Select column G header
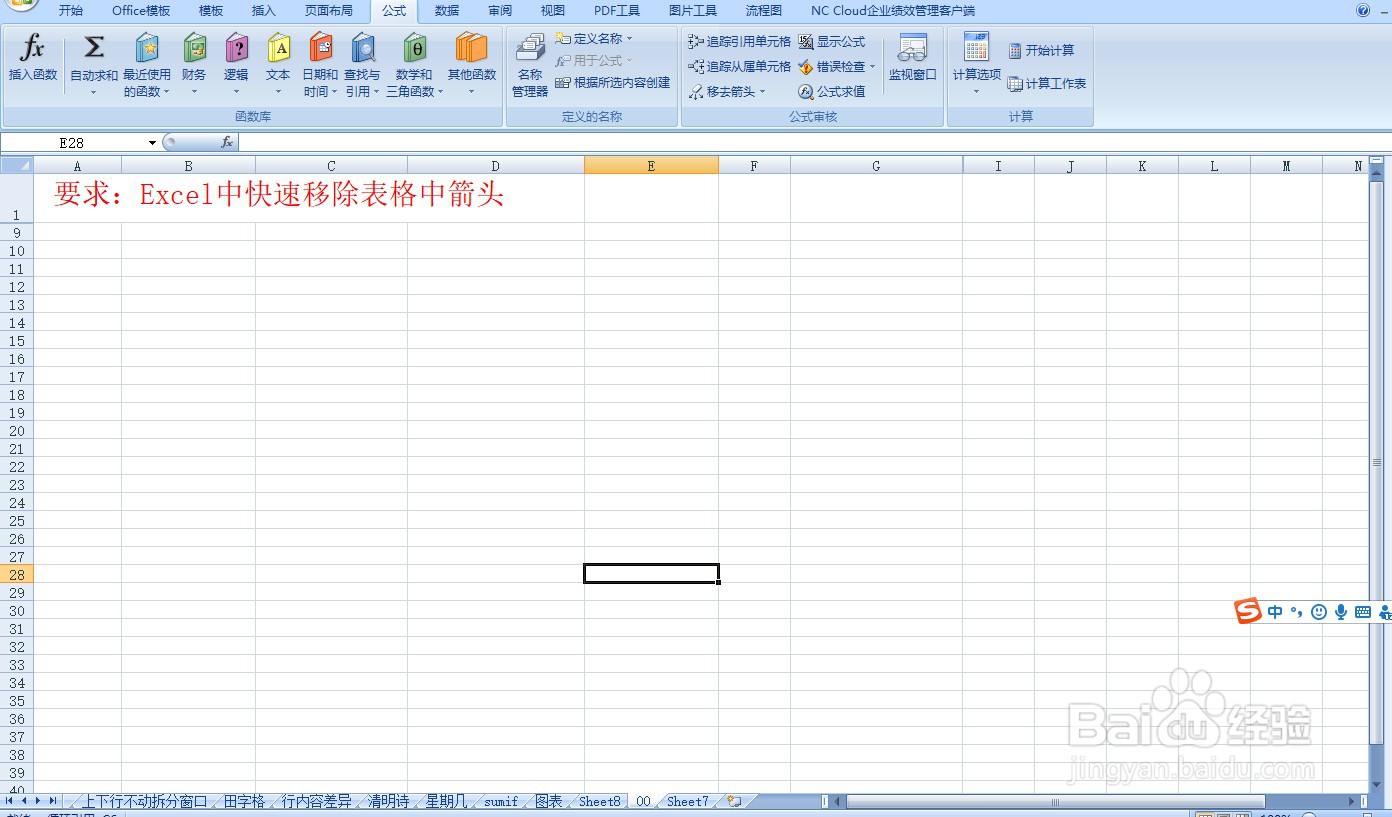The height and width of the screenshot is (817, 1392). (x=876, y=166)
